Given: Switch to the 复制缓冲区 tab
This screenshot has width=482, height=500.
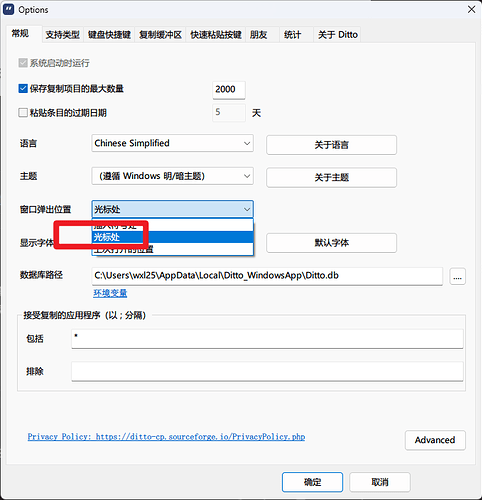Looking at the screenshot, I should (x=160, y=35).
